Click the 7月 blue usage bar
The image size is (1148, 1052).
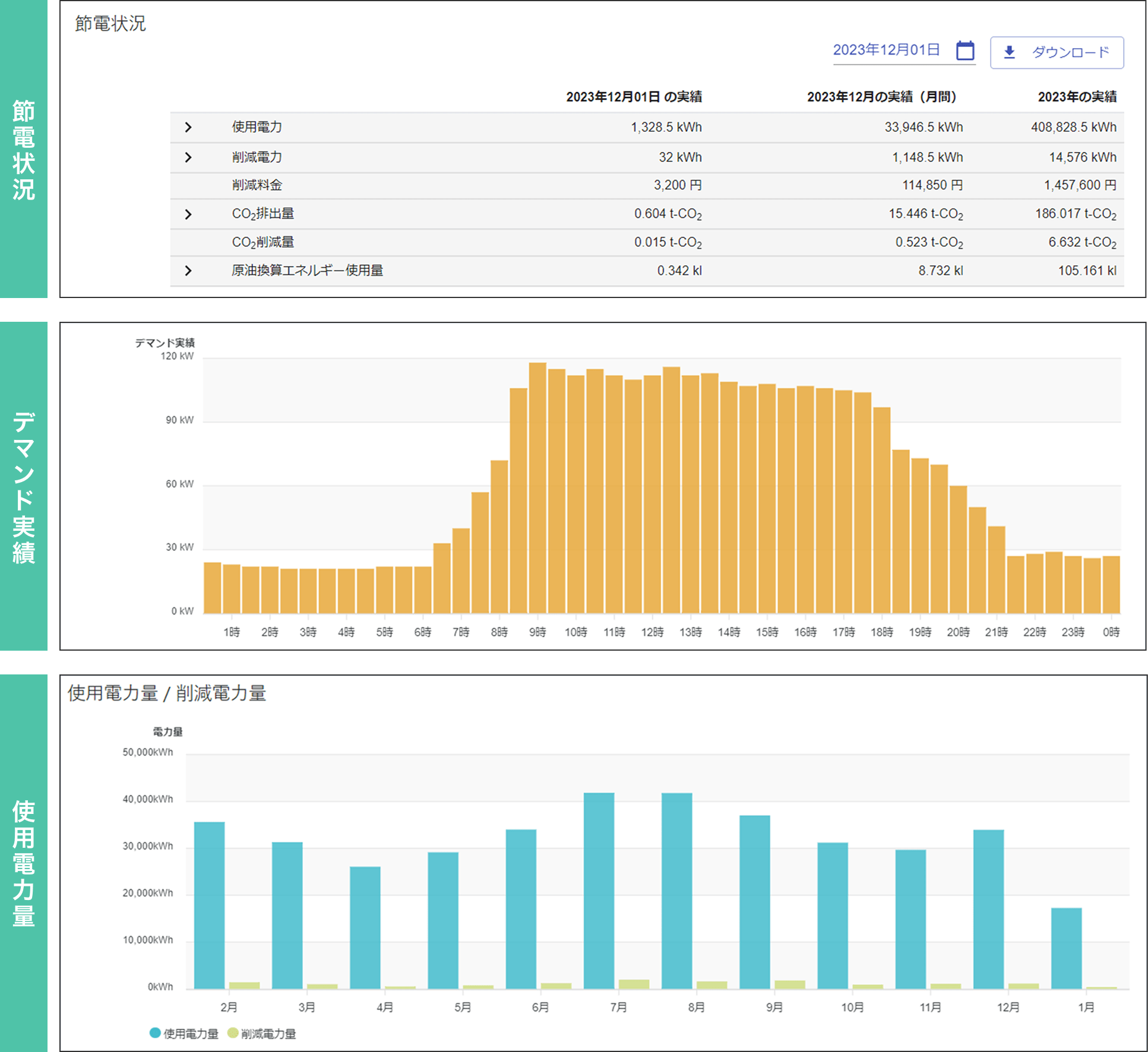[x=599, y=891]
